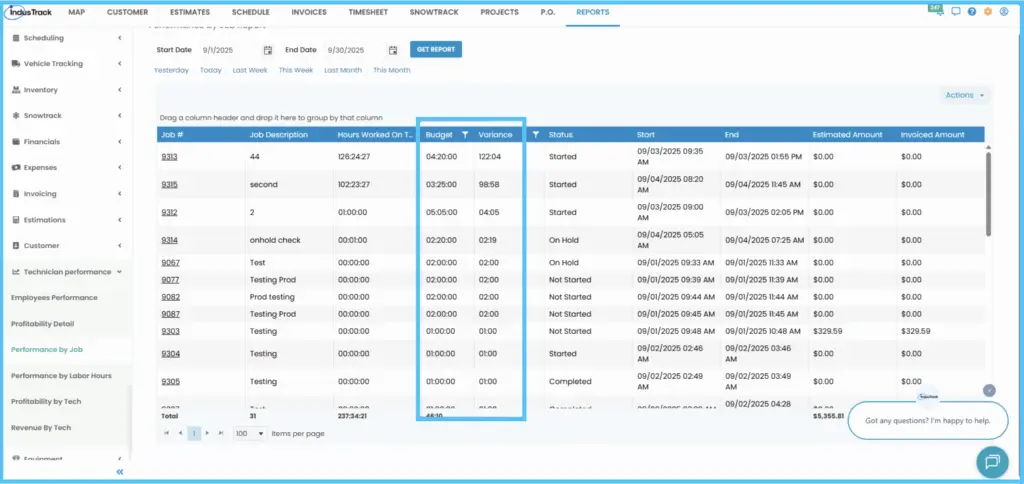The image size is (1024, 484).
Task: Open the user profile icon
Action: coord(1004,12)
